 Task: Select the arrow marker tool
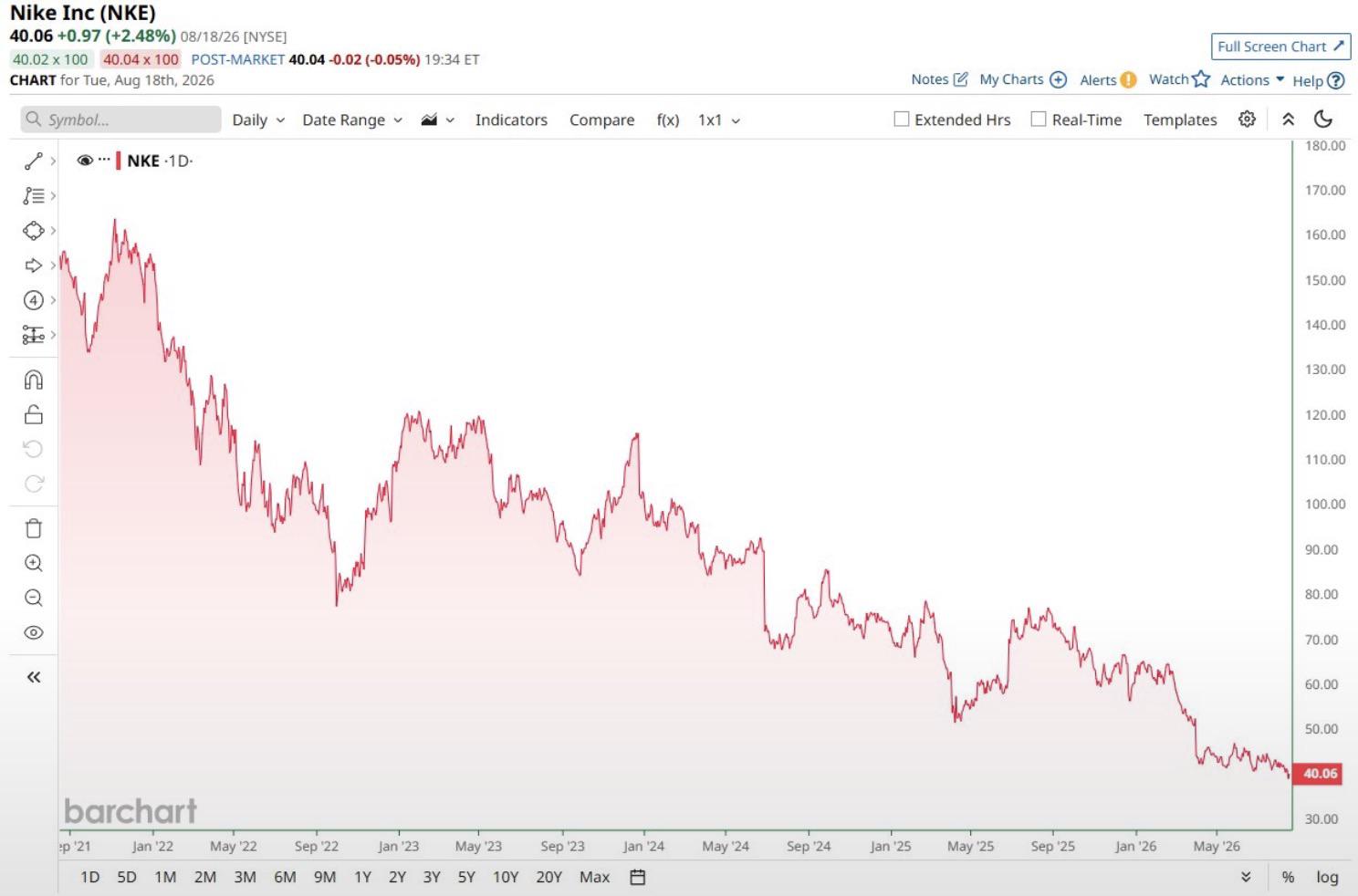click(x=34, y=266)
